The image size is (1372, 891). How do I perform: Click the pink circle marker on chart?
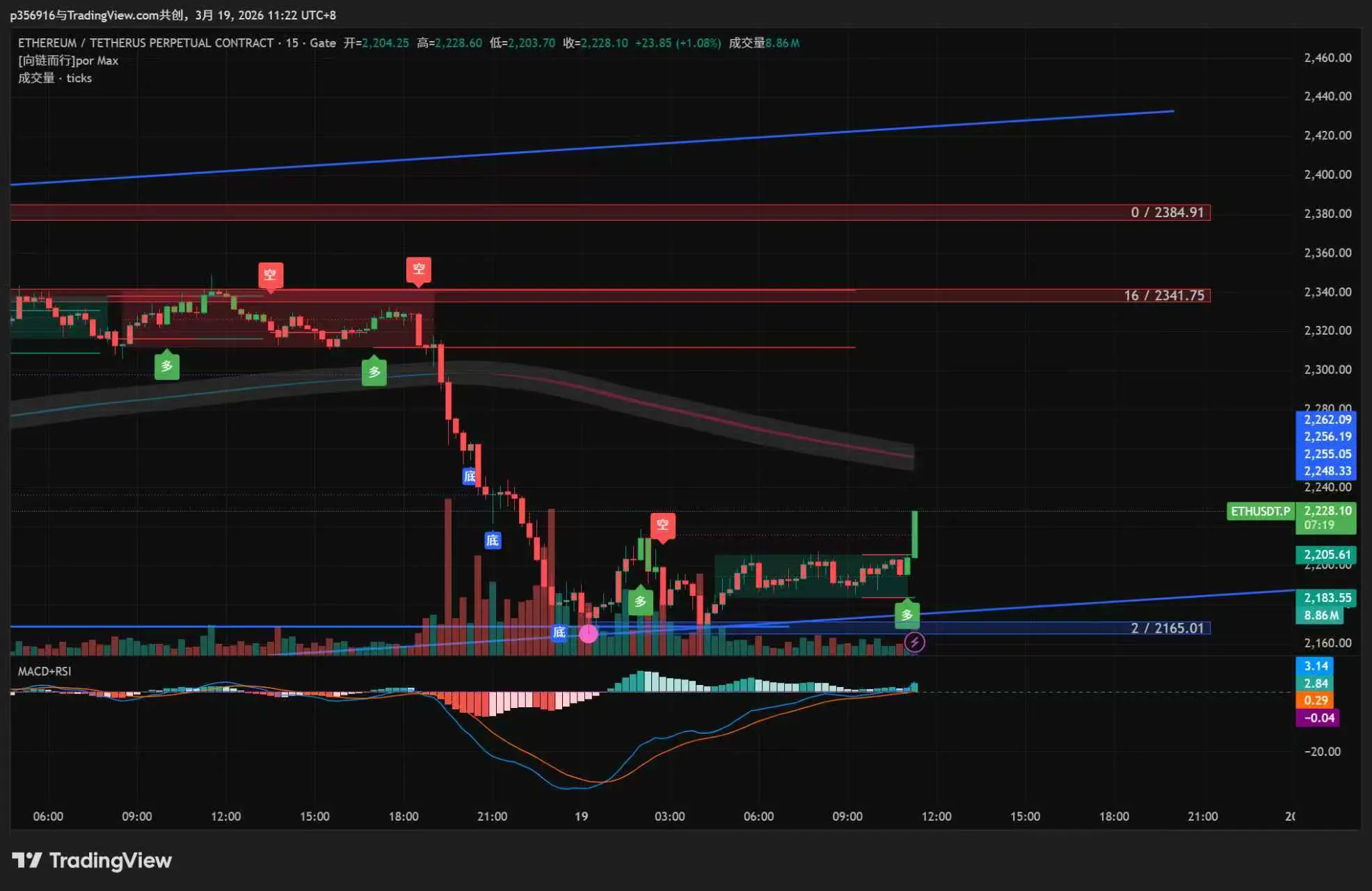pos(588,633)
